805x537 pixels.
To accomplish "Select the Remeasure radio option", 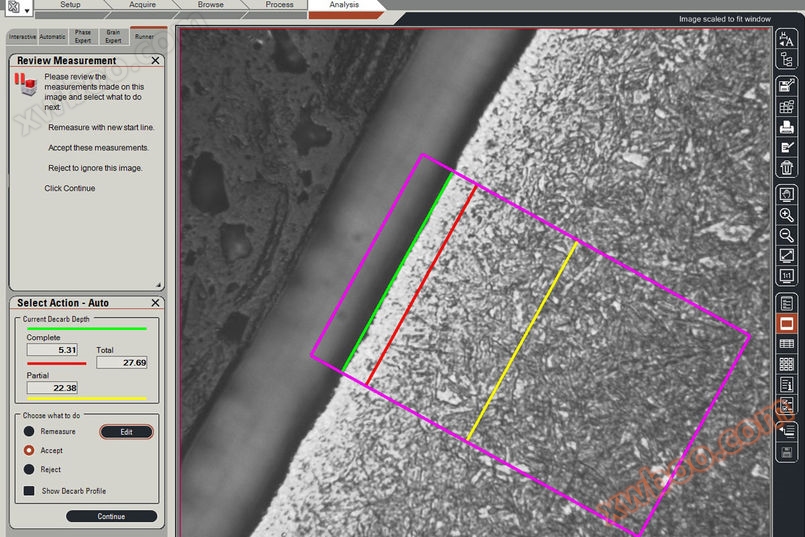I will pyautogui.click(x=30, y=431).
